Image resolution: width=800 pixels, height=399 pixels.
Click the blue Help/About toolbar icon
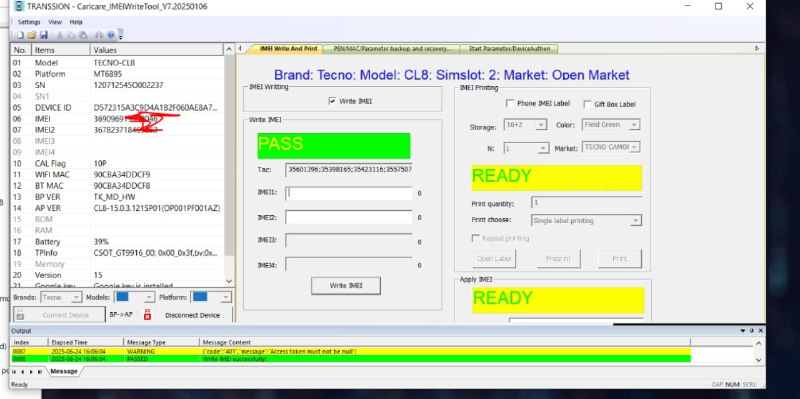[110, 35]
